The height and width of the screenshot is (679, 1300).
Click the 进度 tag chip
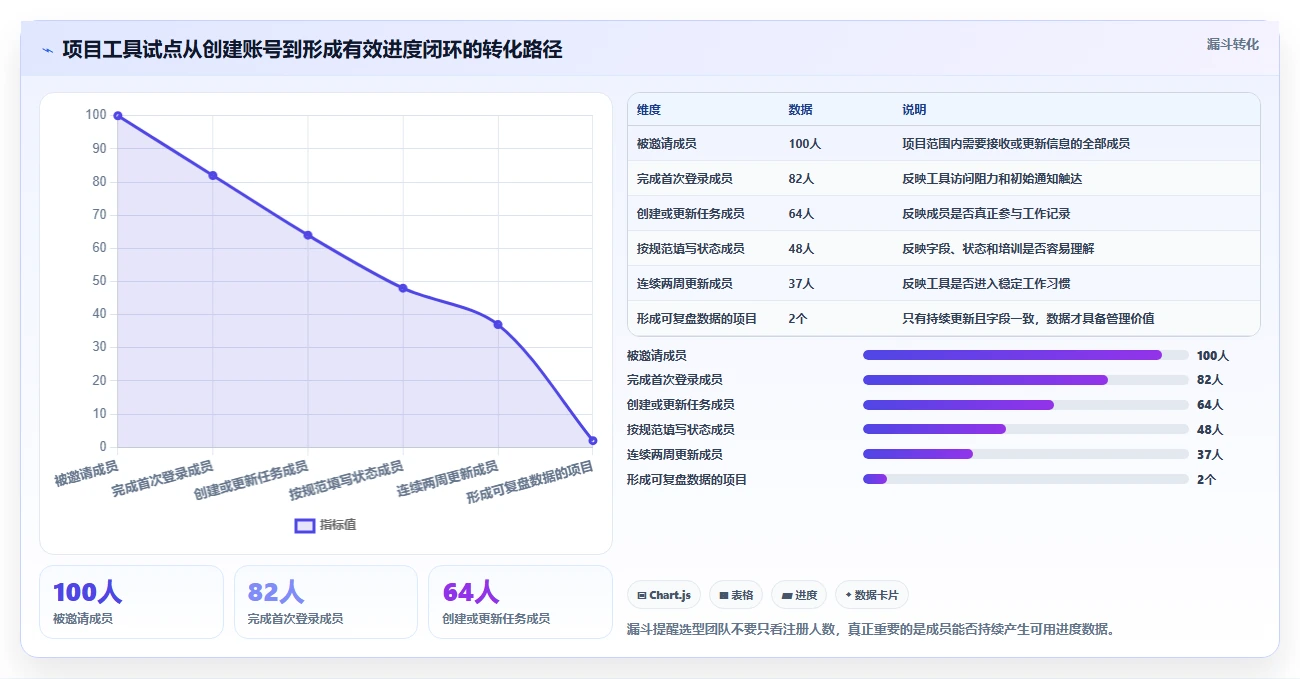799,595
